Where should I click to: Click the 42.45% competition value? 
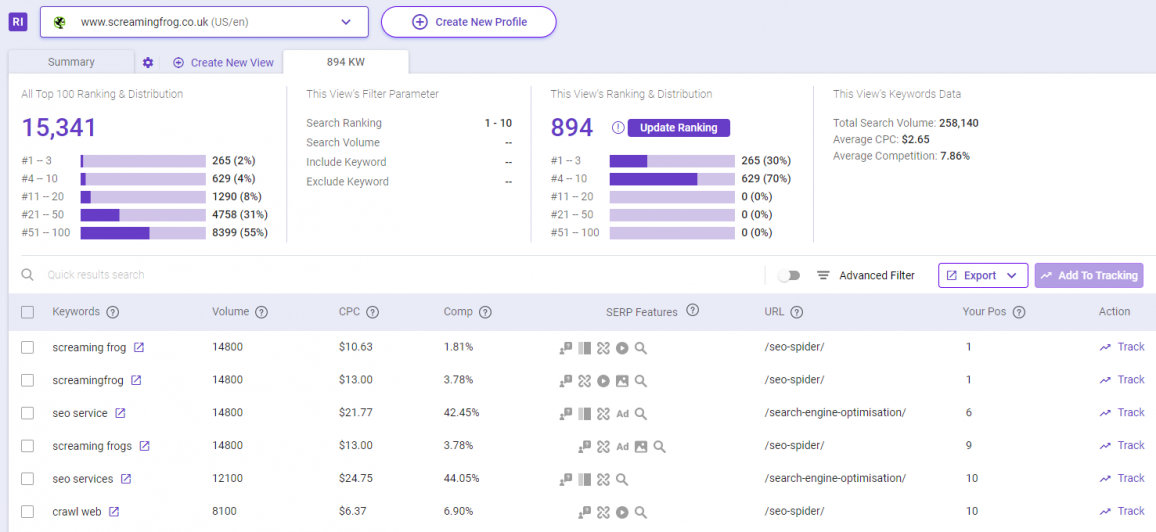(x=463, y=413)
